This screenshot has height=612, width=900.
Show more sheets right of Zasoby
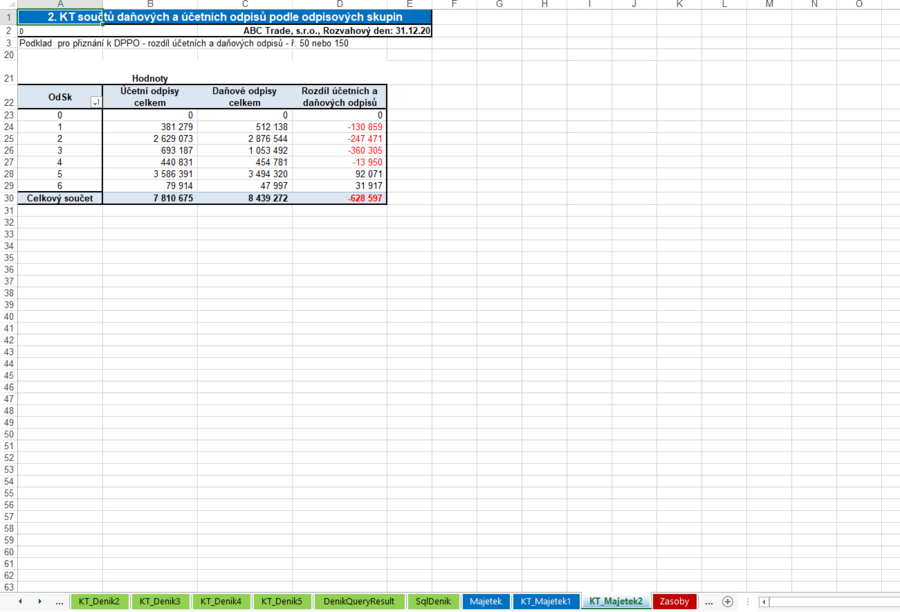(x=708, y=601)
